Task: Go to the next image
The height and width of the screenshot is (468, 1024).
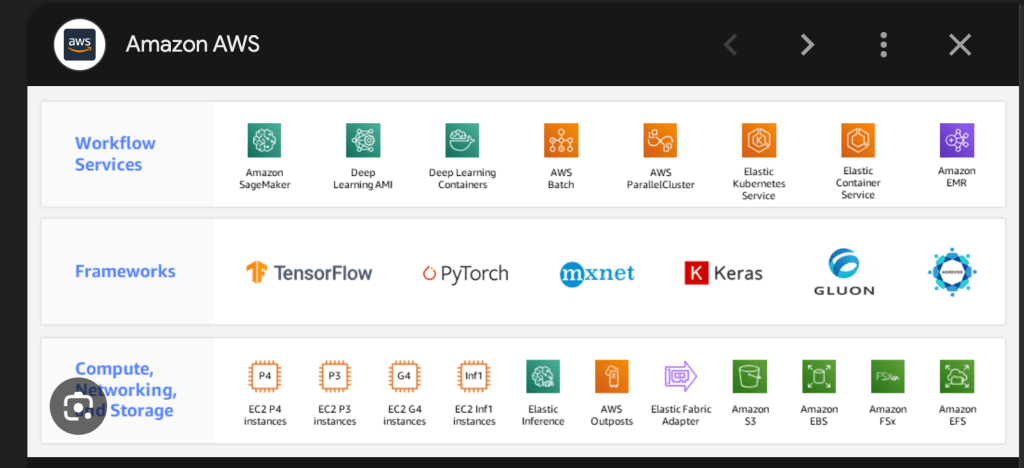Action: tap(808, 44)
